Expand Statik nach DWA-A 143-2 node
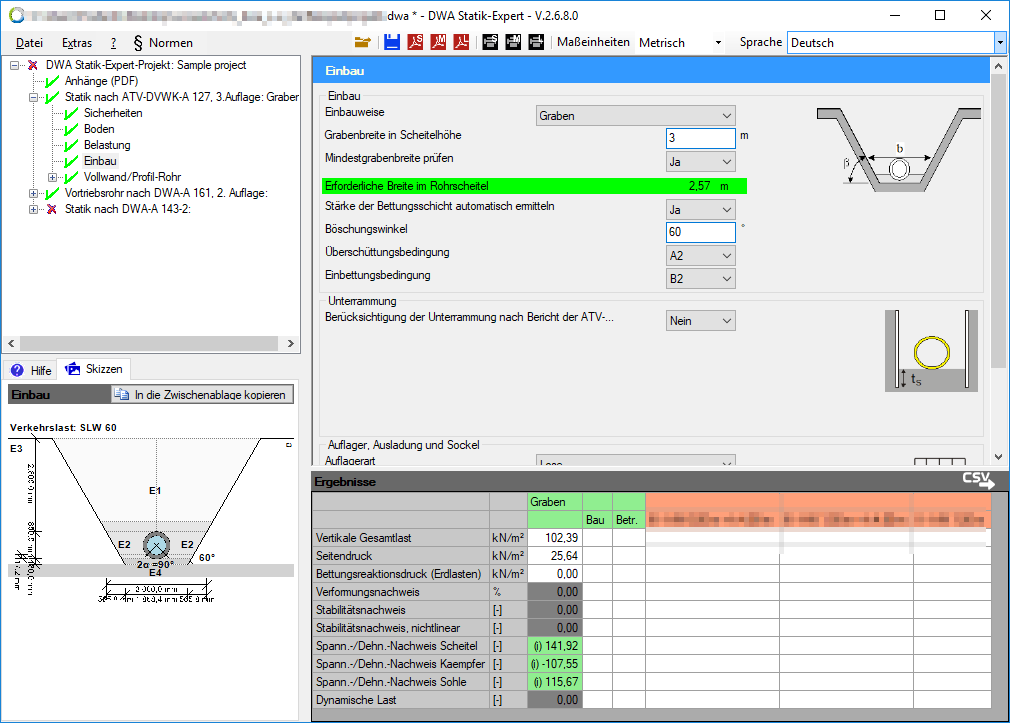This screenshot has width=1010, height=723. point(34,209)
